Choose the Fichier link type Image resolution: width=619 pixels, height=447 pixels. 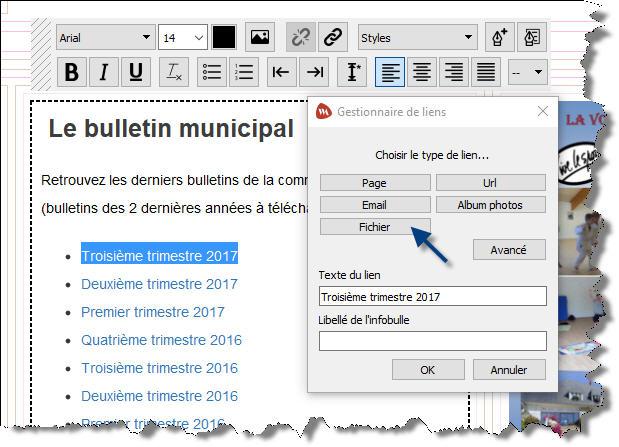(375, 227)
